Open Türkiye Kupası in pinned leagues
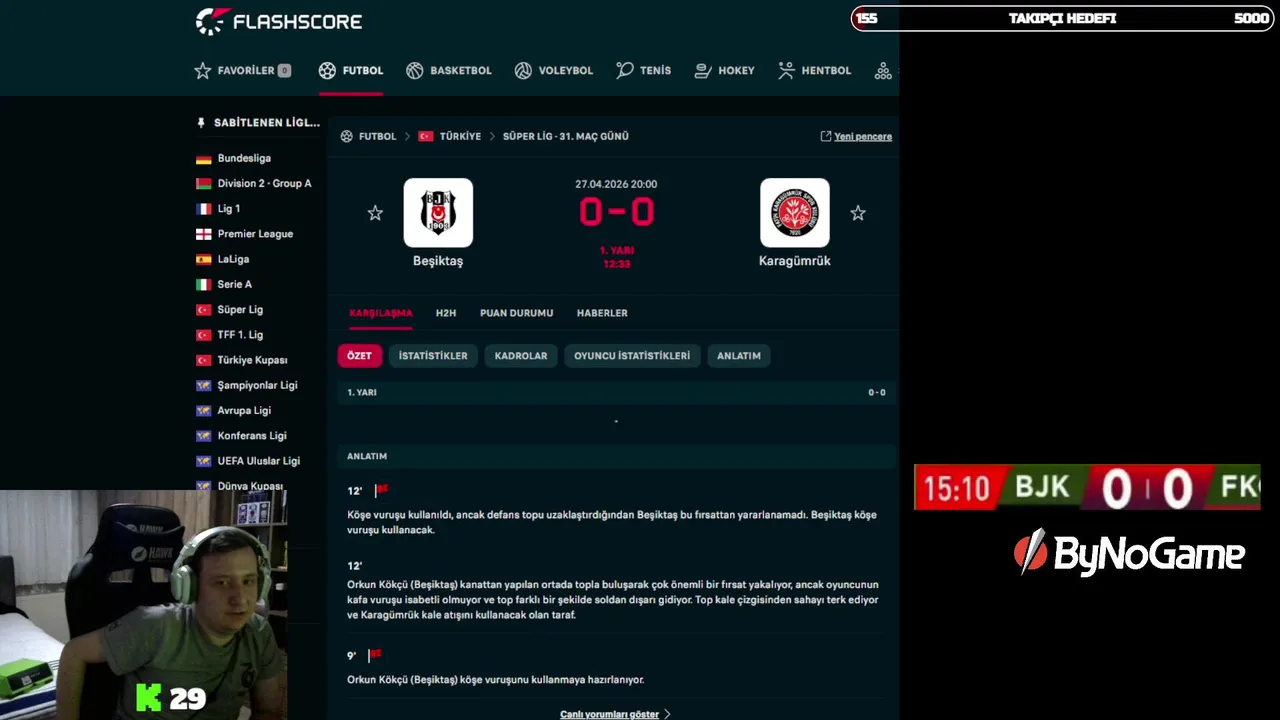The width and height of the screenshot is (1280, 720). (252, 360)
